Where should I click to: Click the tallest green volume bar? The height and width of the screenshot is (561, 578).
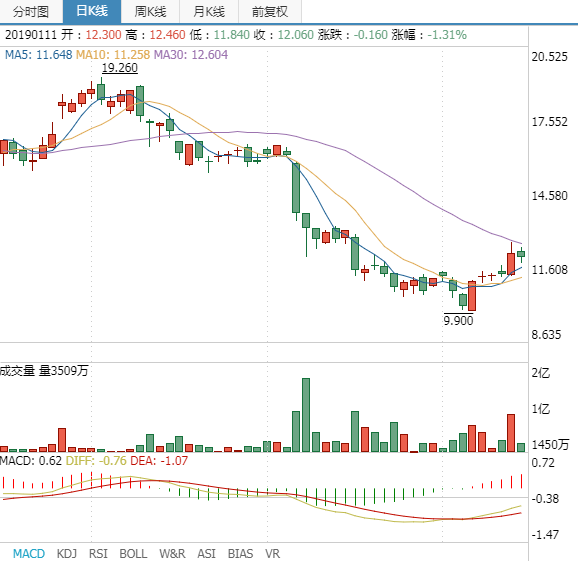[306, 415]
